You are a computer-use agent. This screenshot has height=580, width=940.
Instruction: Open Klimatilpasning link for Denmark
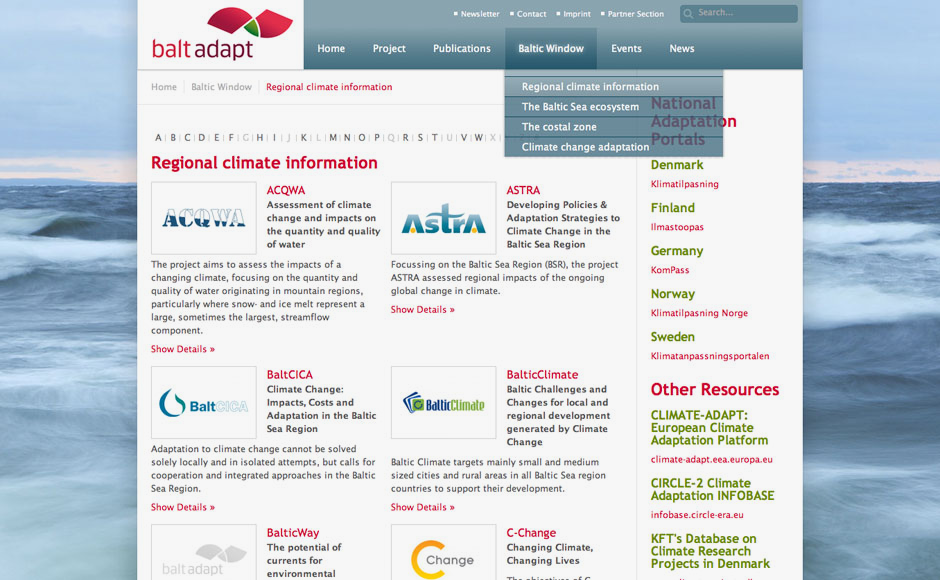coord(684,184)
